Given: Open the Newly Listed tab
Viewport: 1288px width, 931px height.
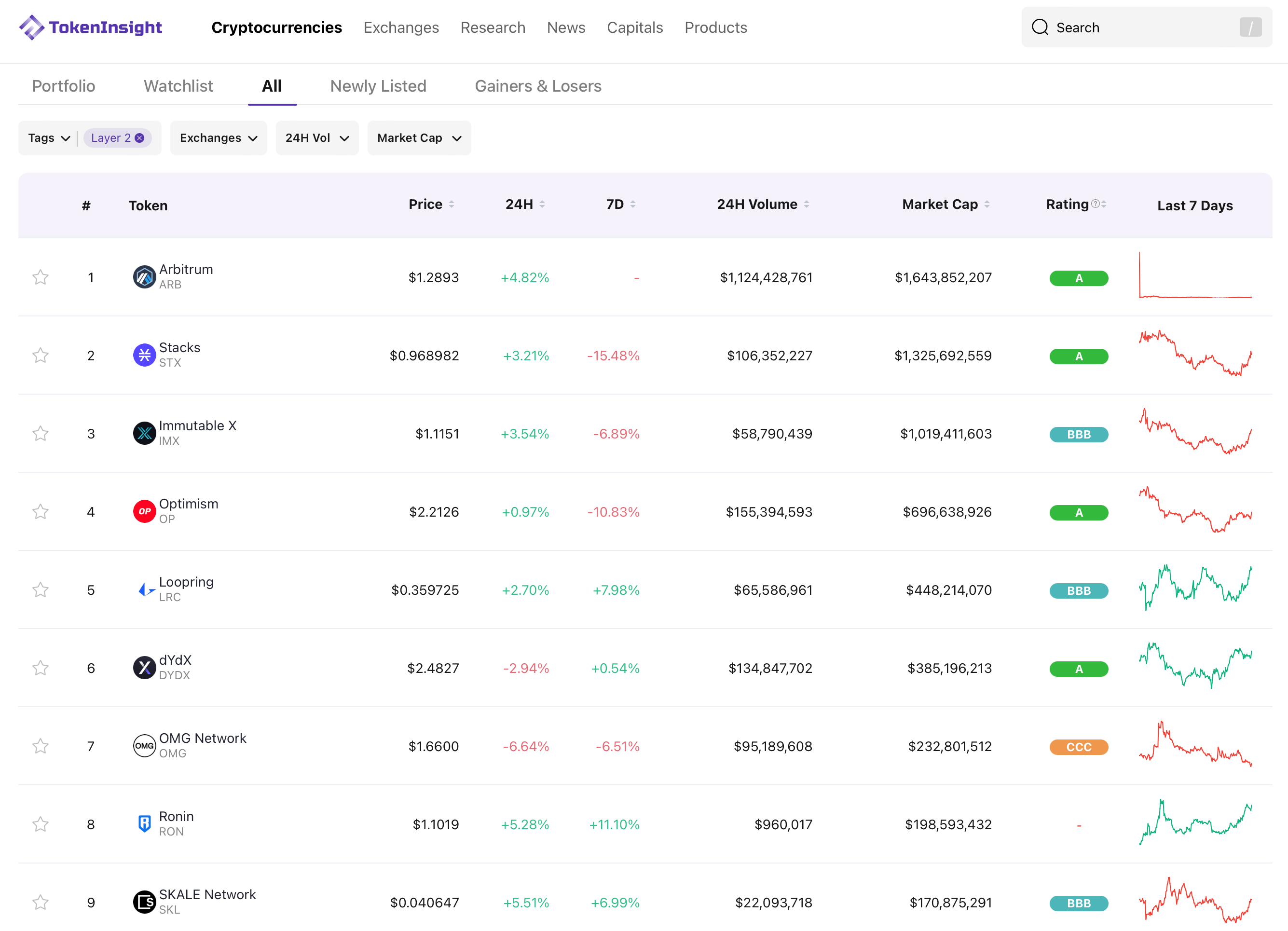Looking at the screenshot, I should tap(378, 86).
